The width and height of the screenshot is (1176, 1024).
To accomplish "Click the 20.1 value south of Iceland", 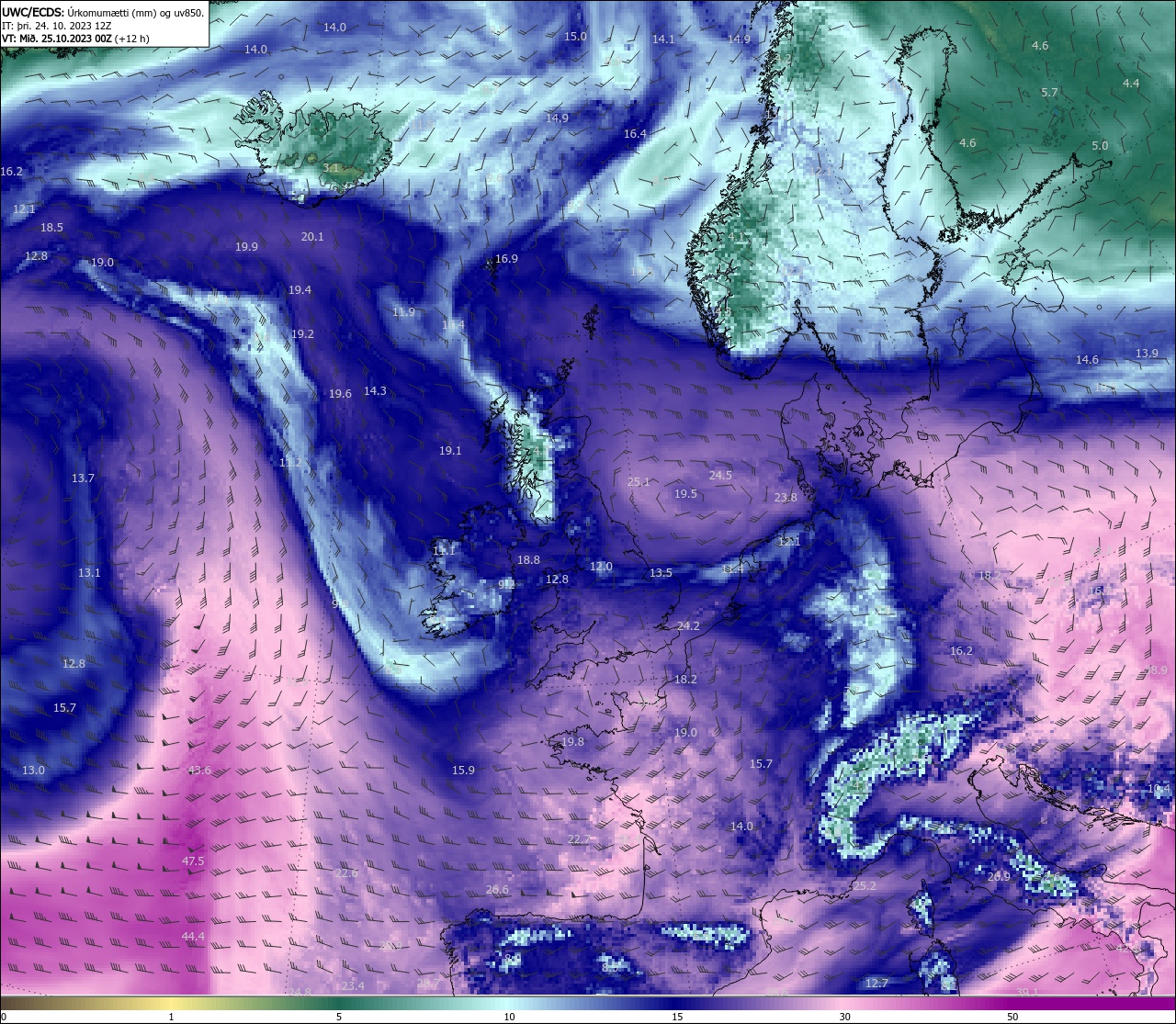I will (312, 237).
